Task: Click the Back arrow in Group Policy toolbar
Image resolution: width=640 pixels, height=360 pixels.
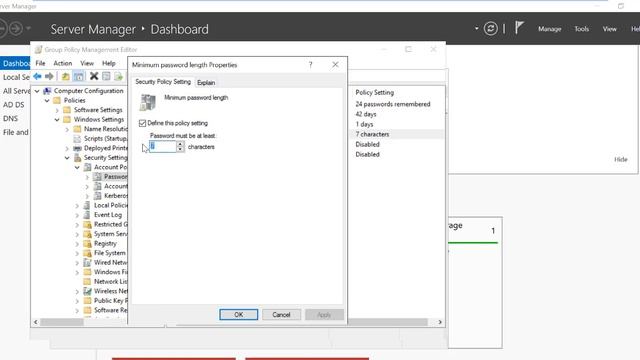Action: click(38, 76)
